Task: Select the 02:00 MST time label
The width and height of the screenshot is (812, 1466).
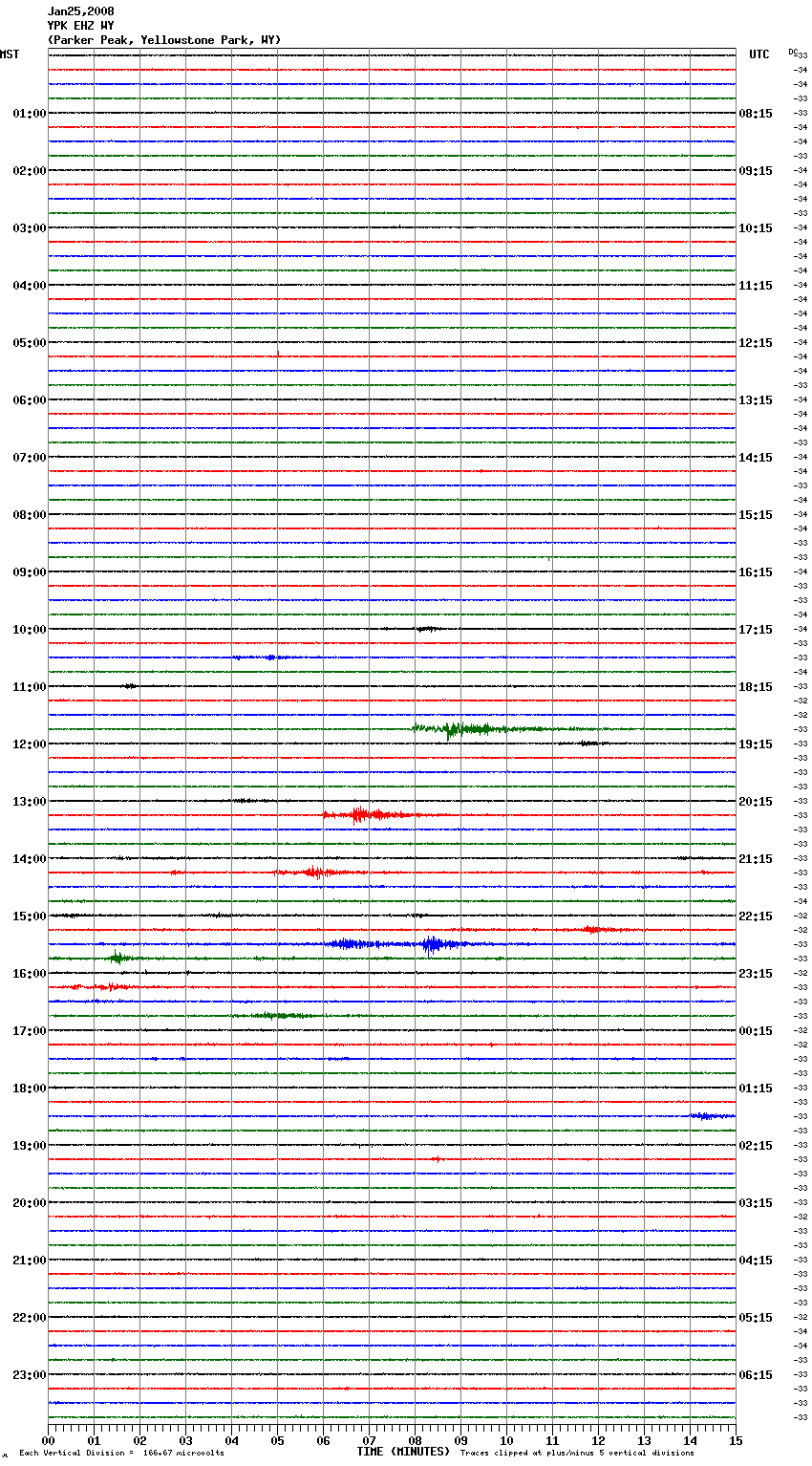Action: [x=29, y=171]
